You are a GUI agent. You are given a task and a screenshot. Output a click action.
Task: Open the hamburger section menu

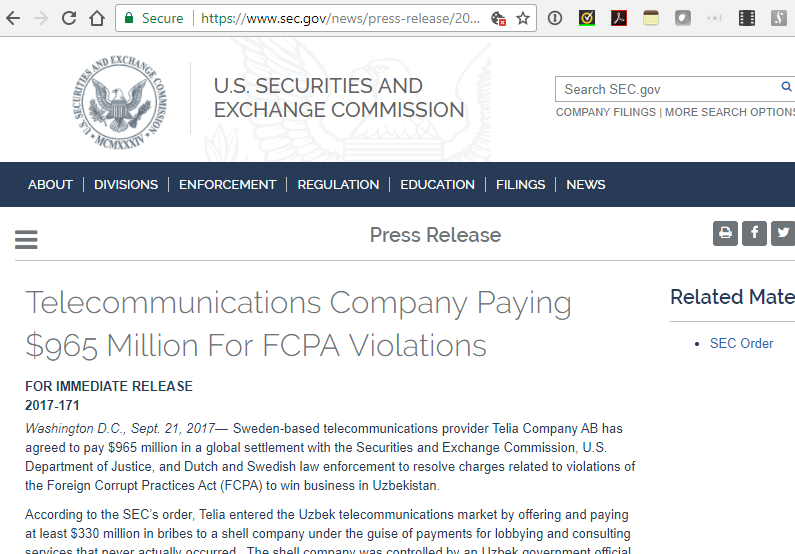[26, 239]
